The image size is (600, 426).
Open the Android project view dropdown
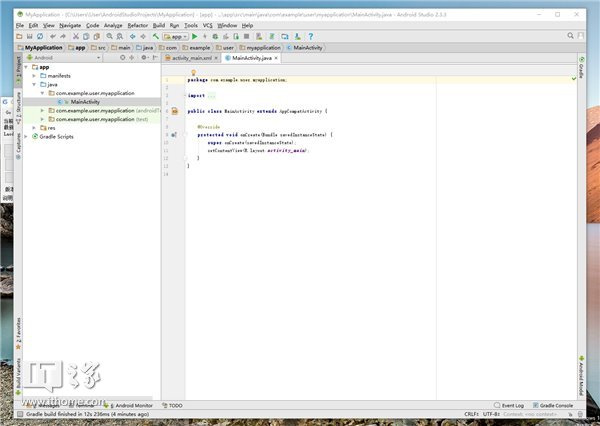coord(45,58)
